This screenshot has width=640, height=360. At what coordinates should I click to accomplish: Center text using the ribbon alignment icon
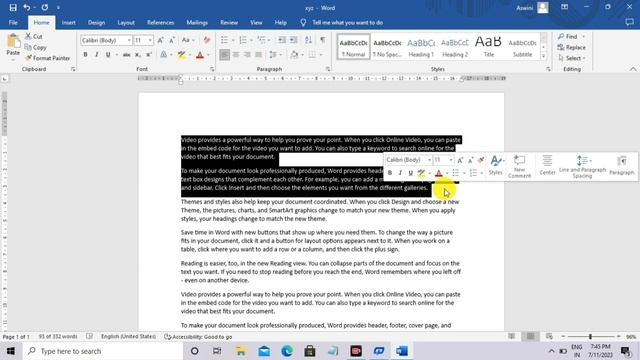coord(236,54)
